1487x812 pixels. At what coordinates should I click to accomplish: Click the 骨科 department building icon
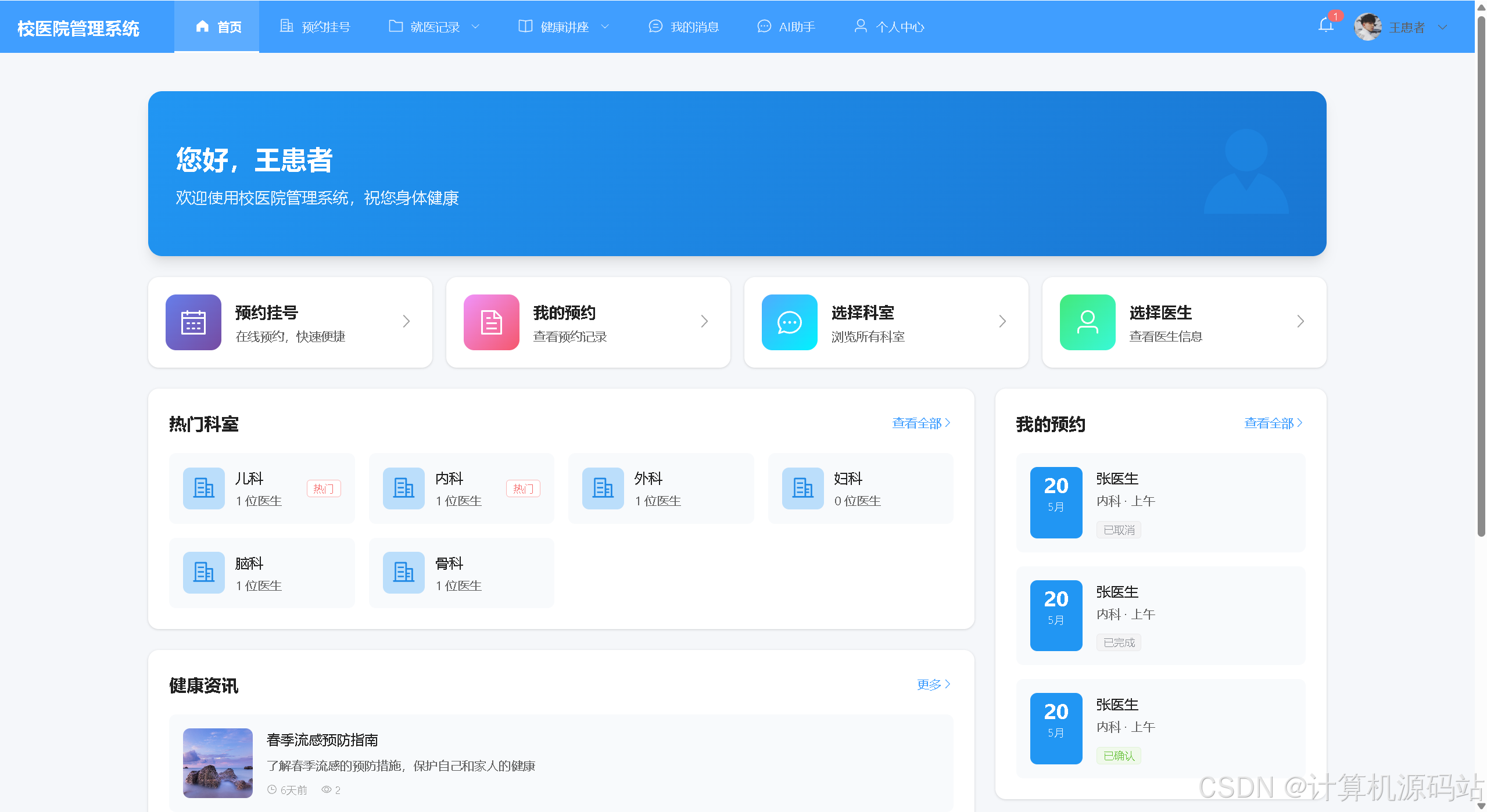pyautogui.click(x=404, y=573)
